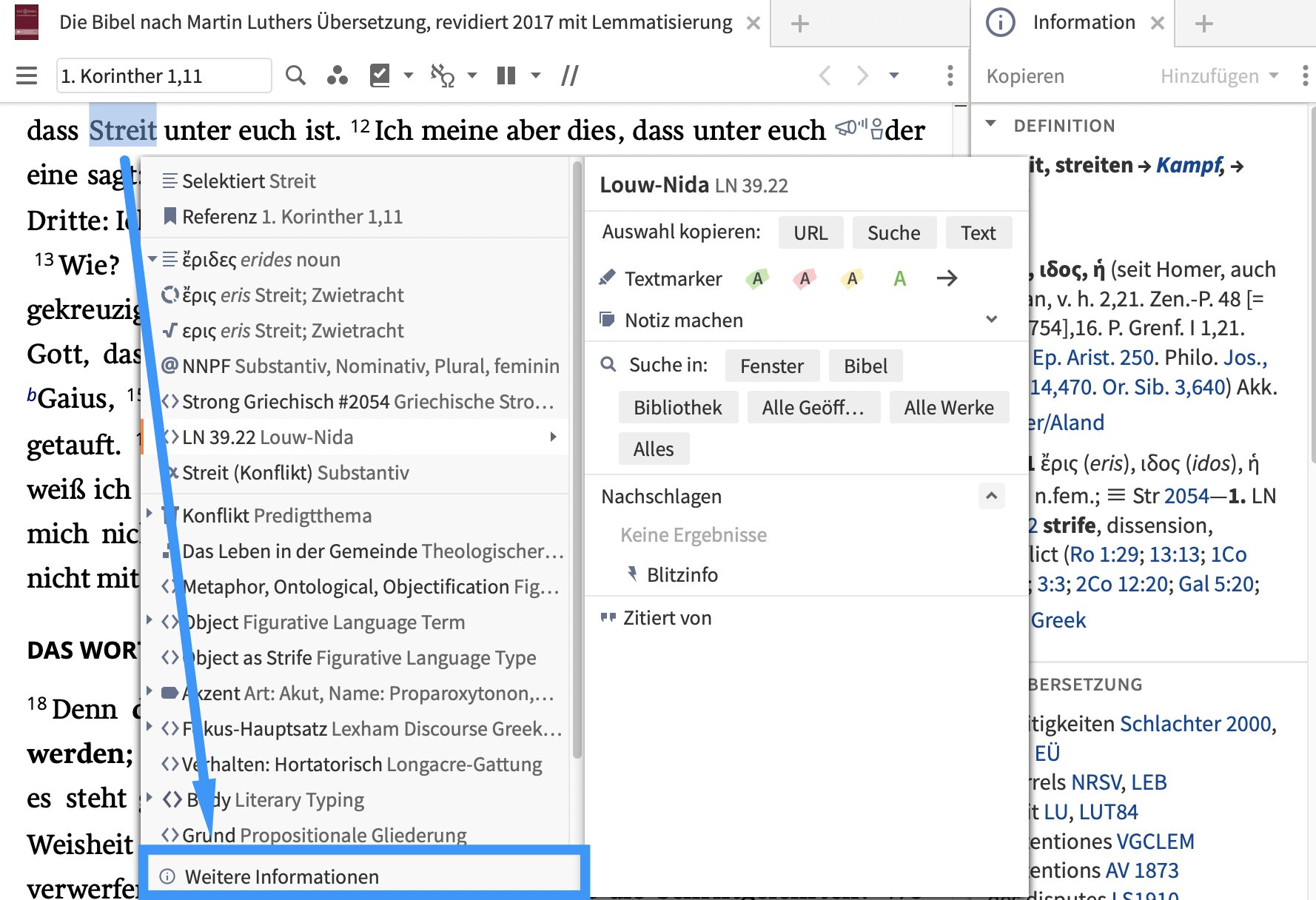Expand the Object Figurative Language Term row
Image resolution: width=1316 pixels, height=900 pixels.
coord(150,620)
